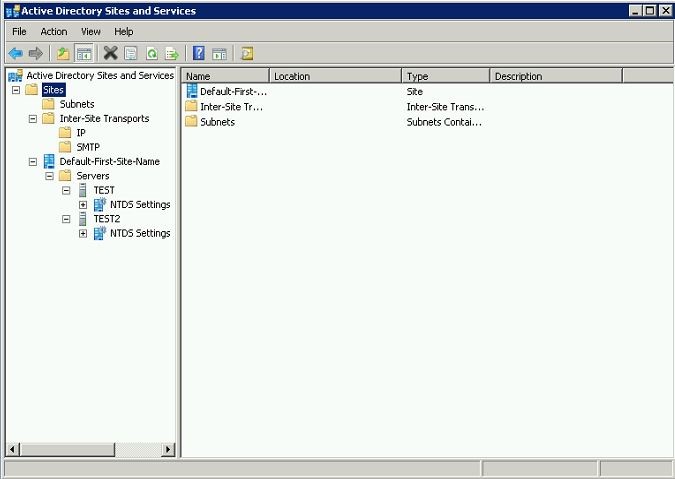Expand NTDS Settings under TEST2

[83, 234]
